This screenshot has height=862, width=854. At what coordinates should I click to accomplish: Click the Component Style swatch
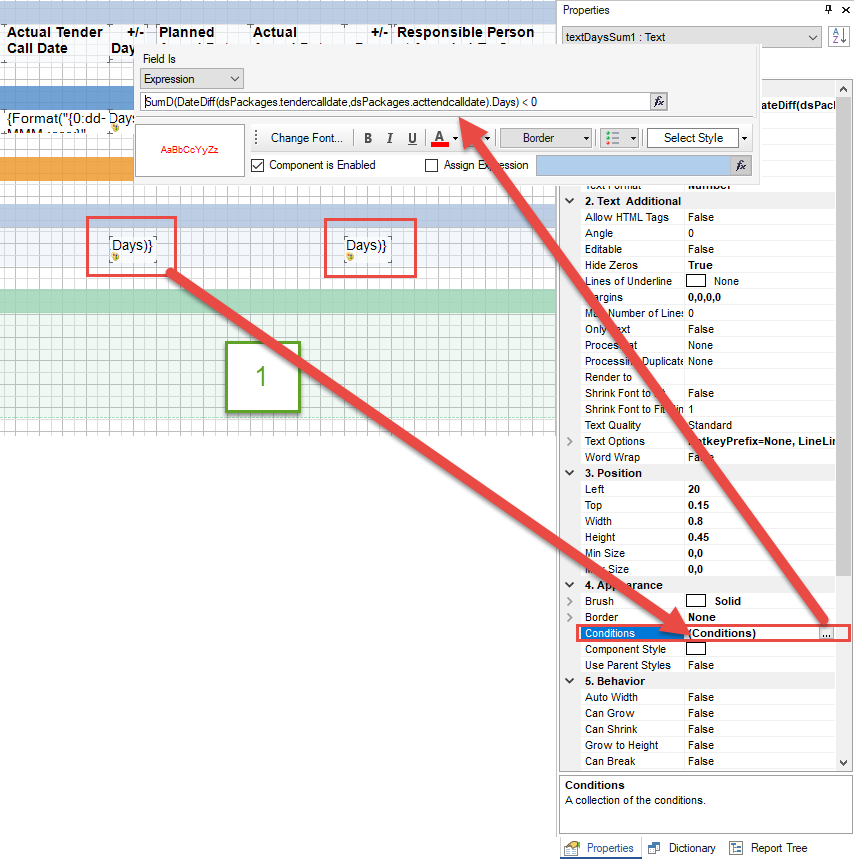coord(696,649)
